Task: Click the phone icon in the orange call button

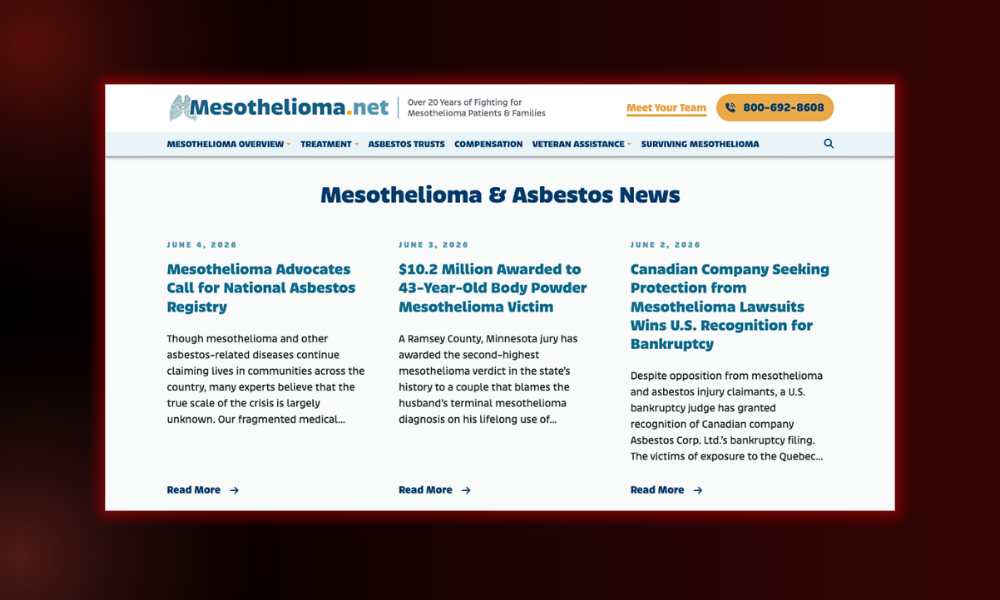Action: (730, 108)
